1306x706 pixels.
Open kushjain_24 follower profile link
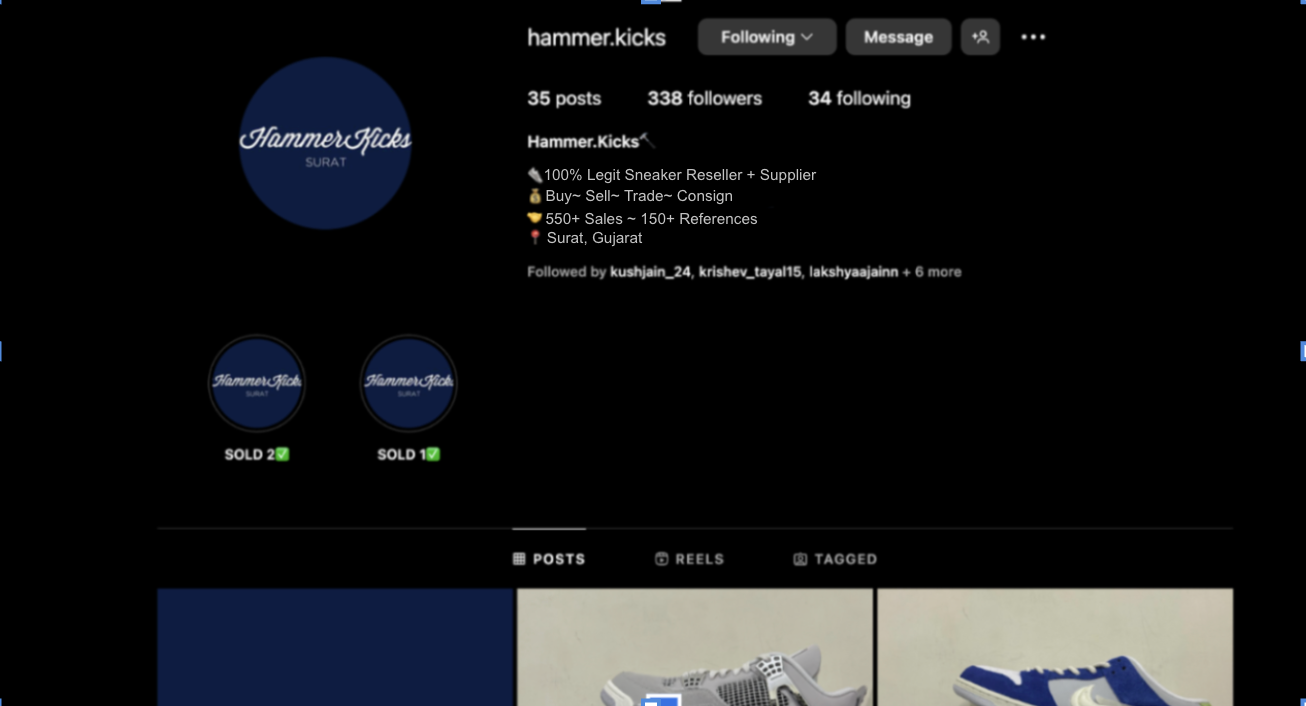tap(650, 272)
